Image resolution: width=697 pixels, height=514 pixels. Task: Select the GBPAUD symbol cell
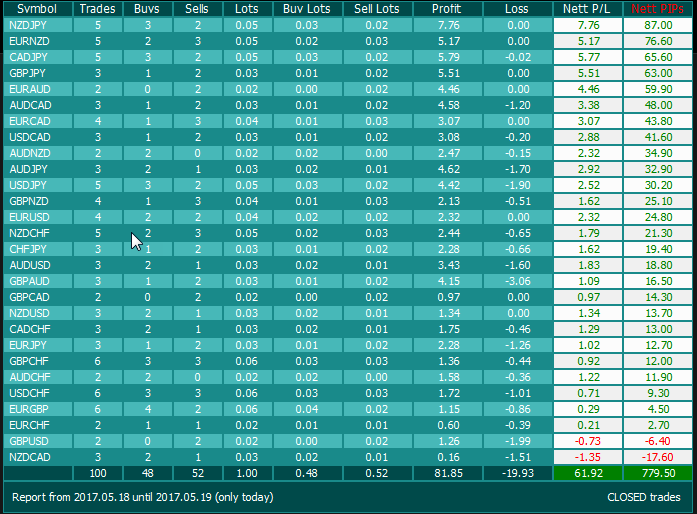tap(37, 281)
